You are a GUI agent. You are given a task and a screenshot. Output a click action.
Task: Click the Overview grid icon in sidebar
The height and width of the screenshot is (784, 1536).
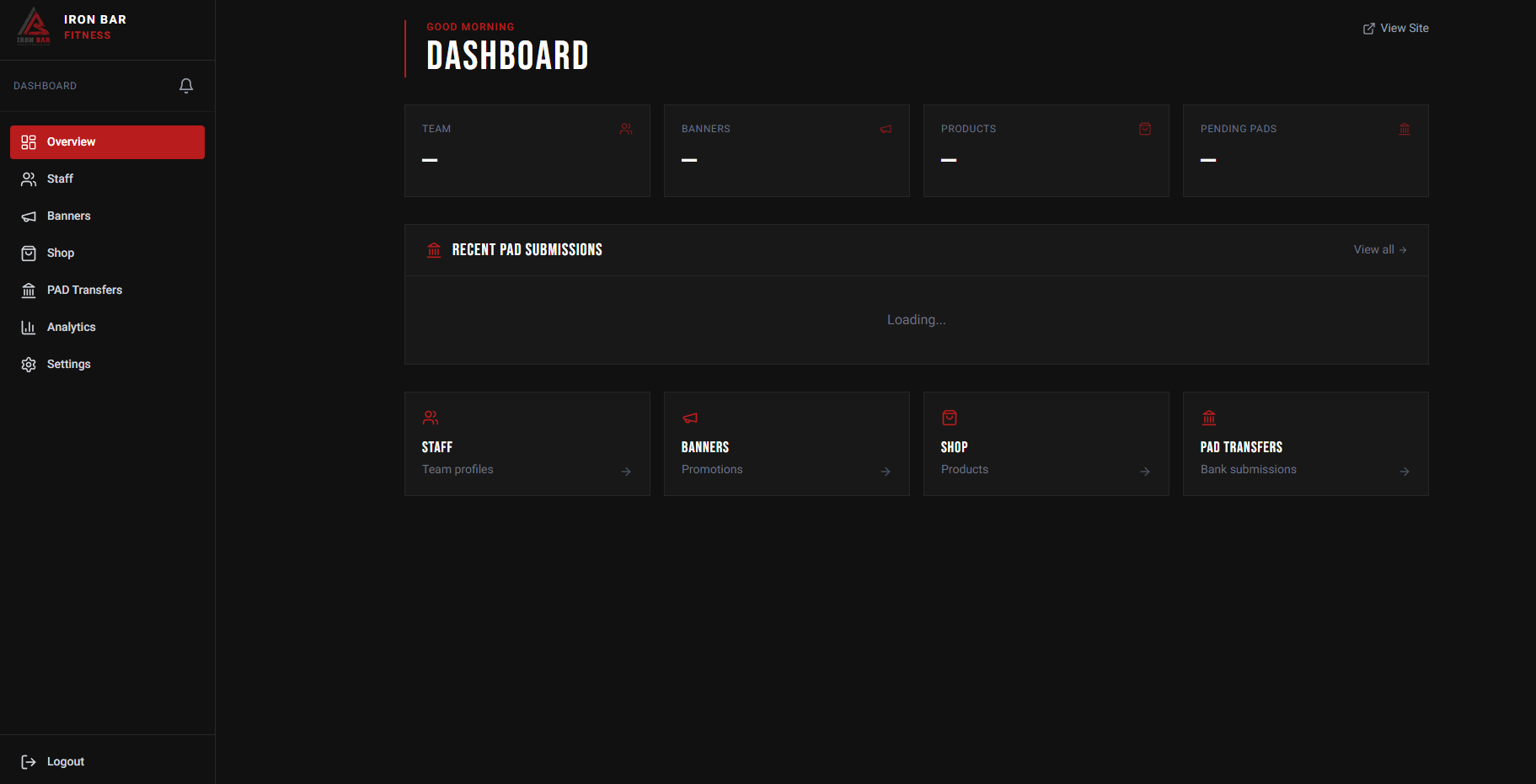(28, 141)
